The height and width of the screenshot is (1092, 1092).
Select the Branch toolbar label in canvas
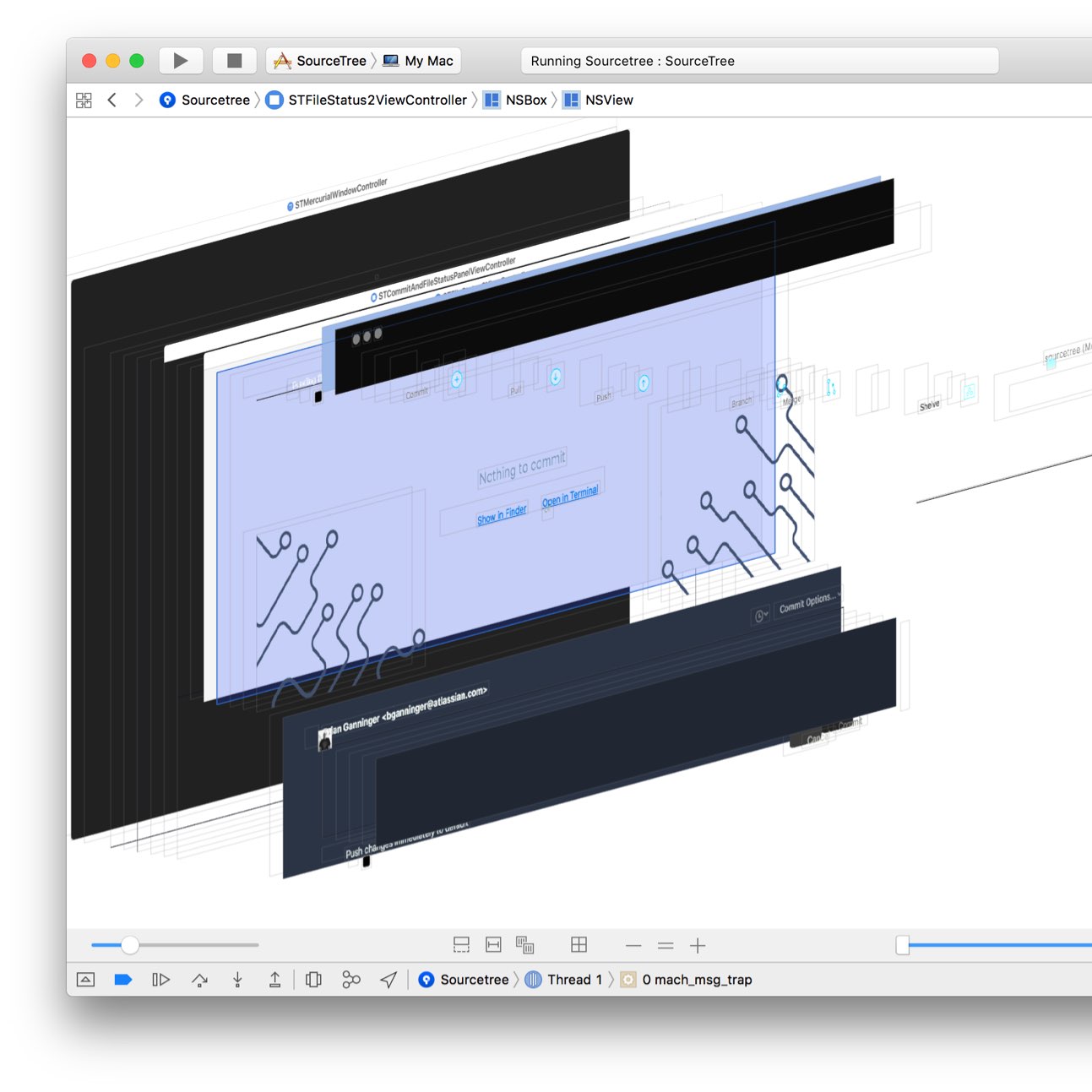click(742, 402)
